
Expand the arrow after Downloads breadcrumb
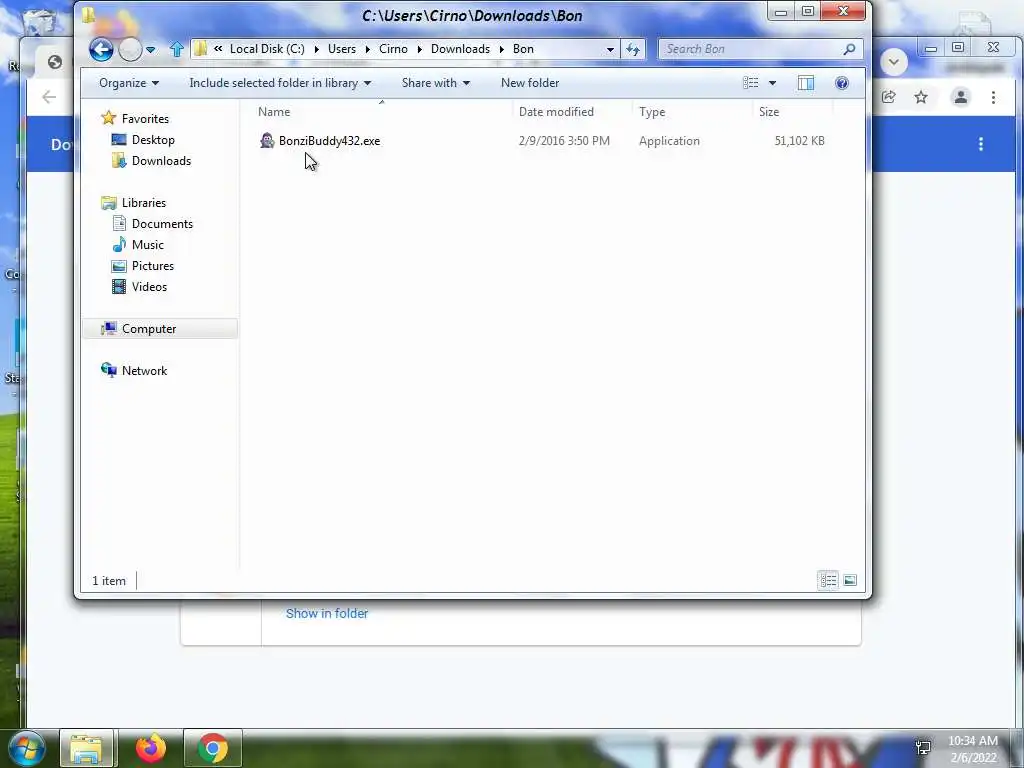tap(502, 50)
